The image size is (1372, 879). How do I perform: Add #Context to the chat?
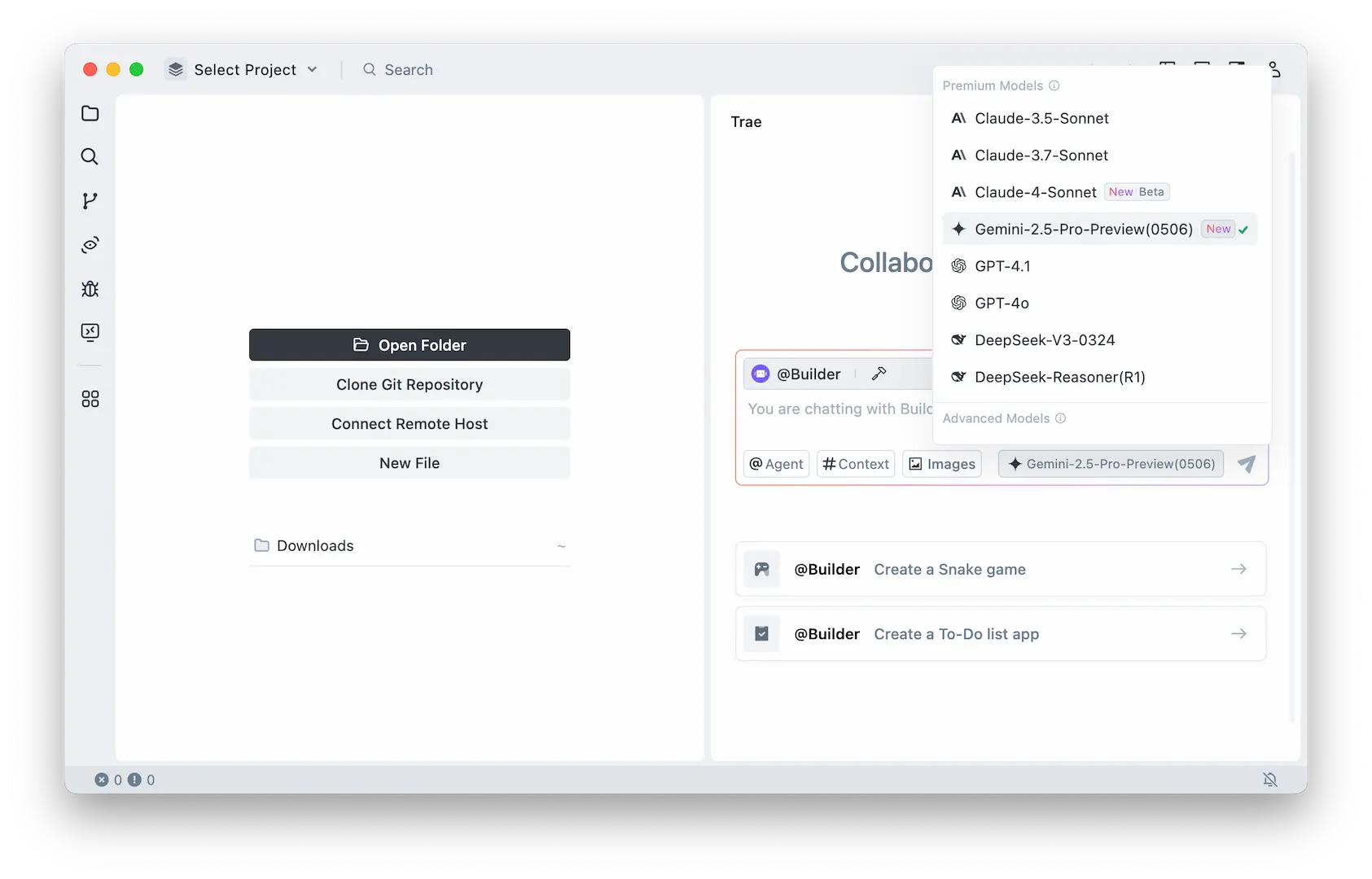click(856, 464)
